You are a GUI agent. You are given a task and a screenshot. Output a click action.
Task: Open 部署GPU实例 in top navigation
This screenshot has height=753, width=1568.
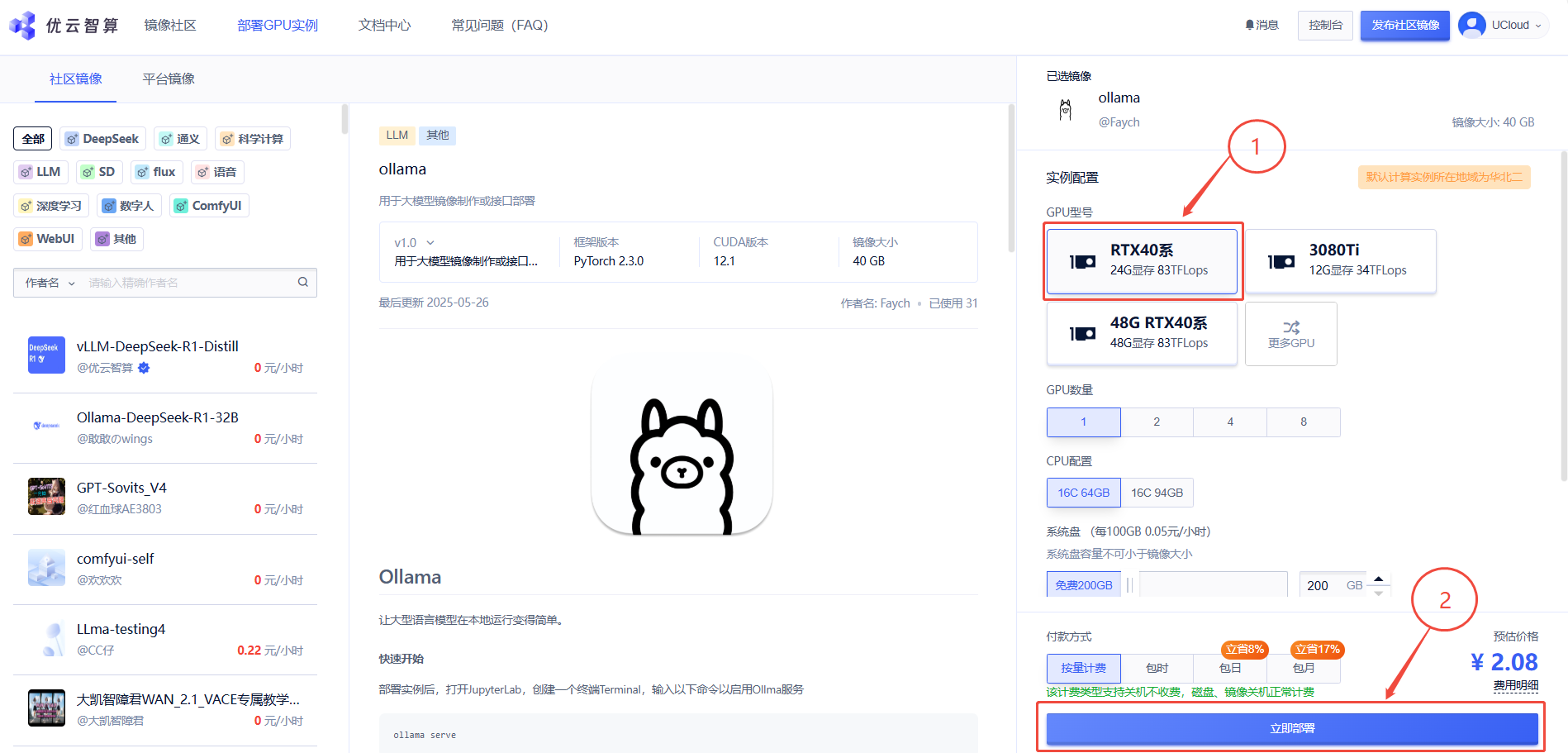[x=278, y=25]
